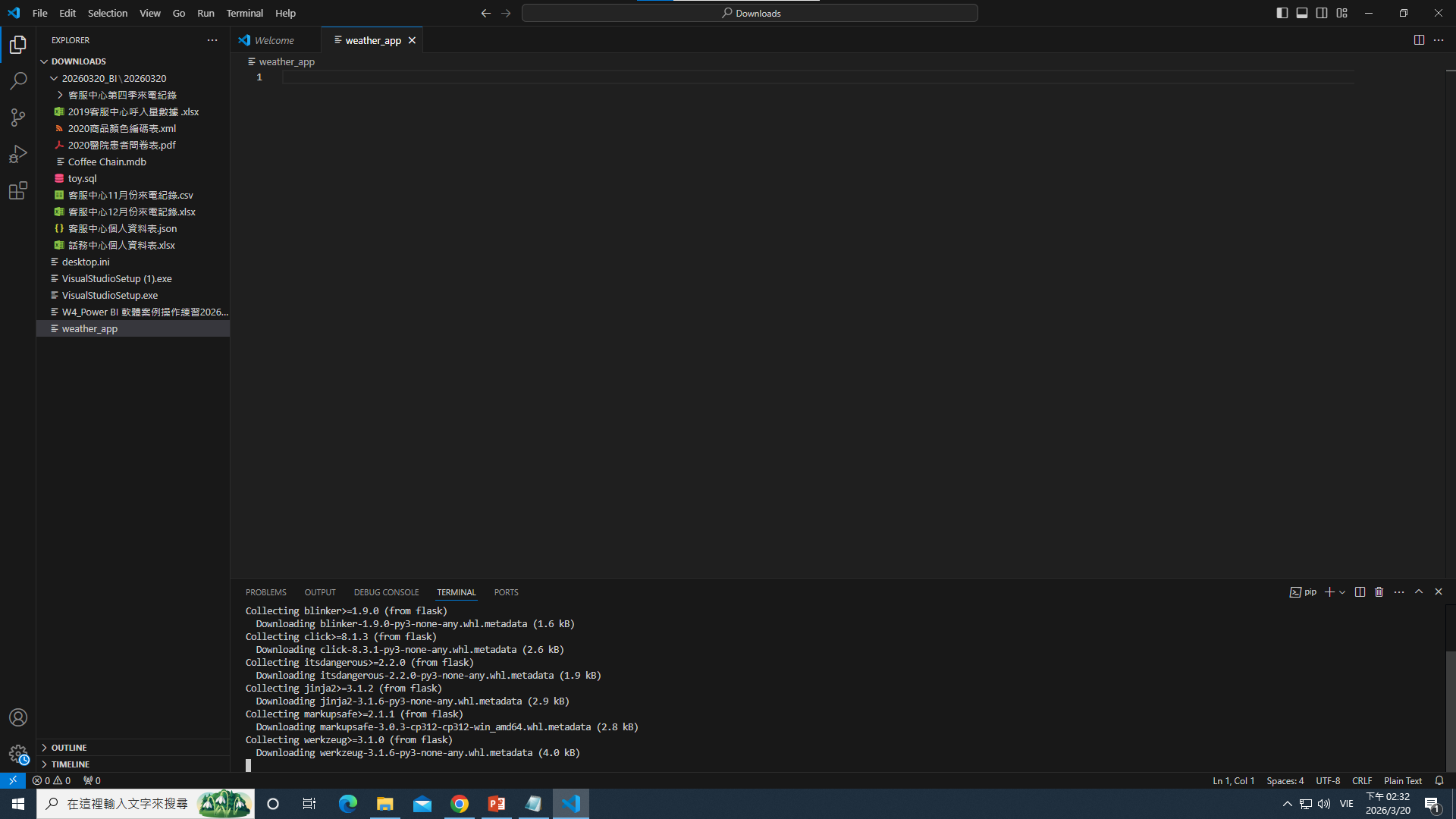Screen dimensions: 1456x819
Task: Click Plain Text language mode
Action: click(1402, 781)
